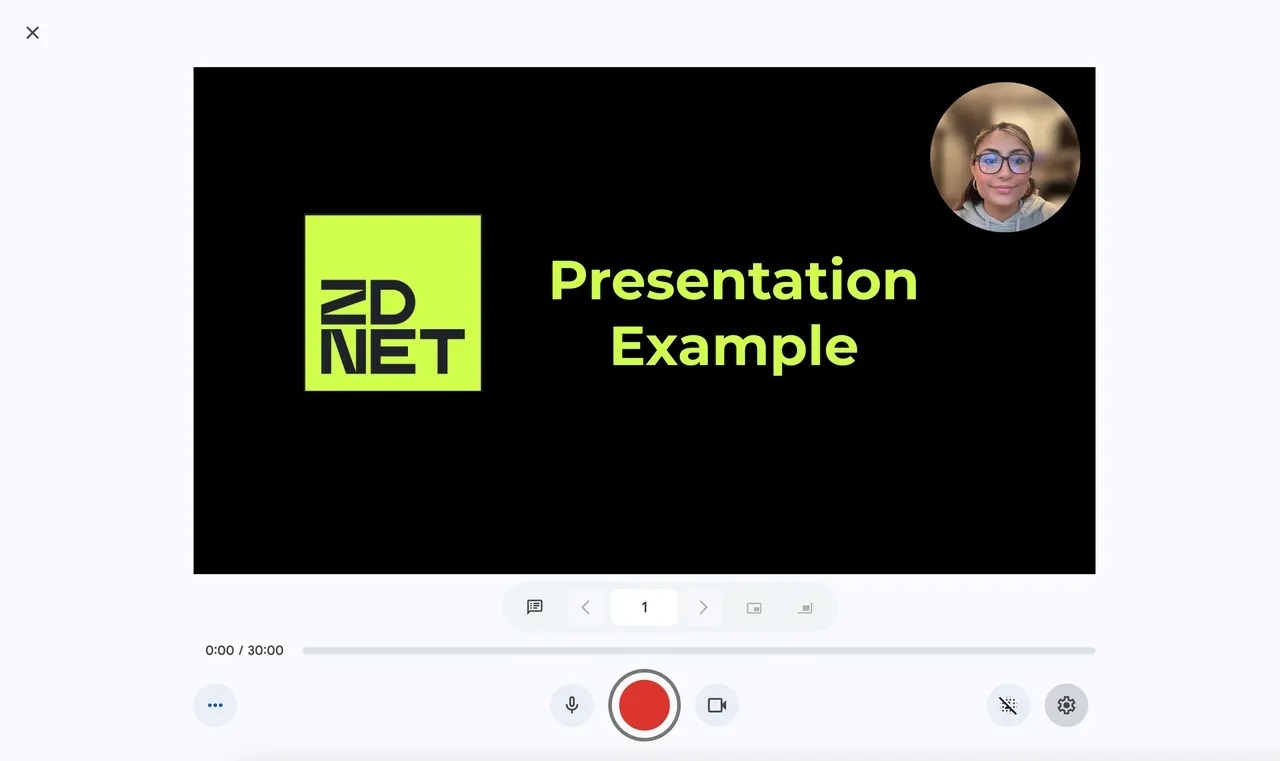Viewport: 1280px width, 761px height.
Task: Click the 0:00 / 30:00 timer
Action: pyautogui.click(x=244, y=650)
